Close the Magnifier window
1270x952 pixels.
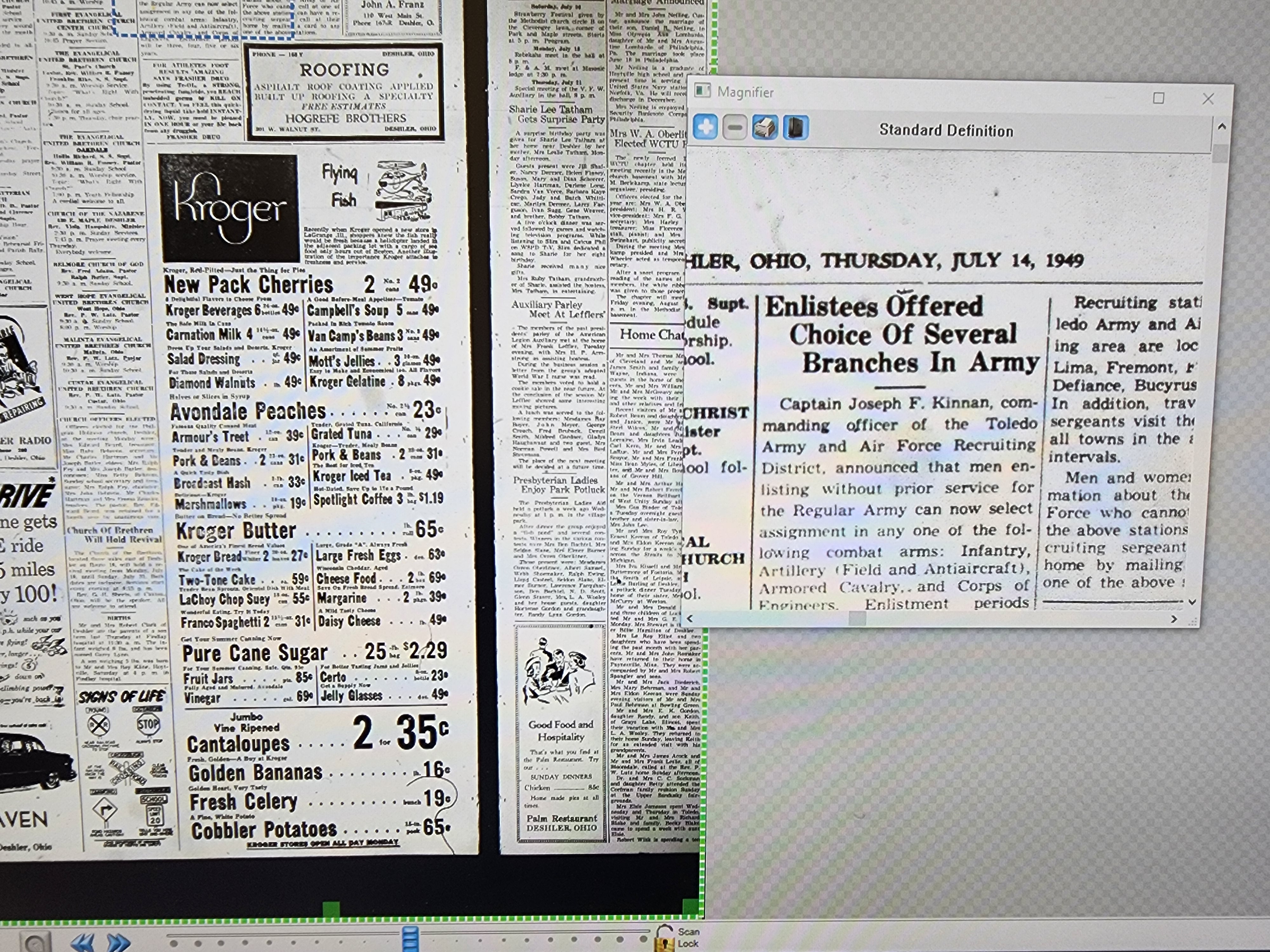[1208, 99]
